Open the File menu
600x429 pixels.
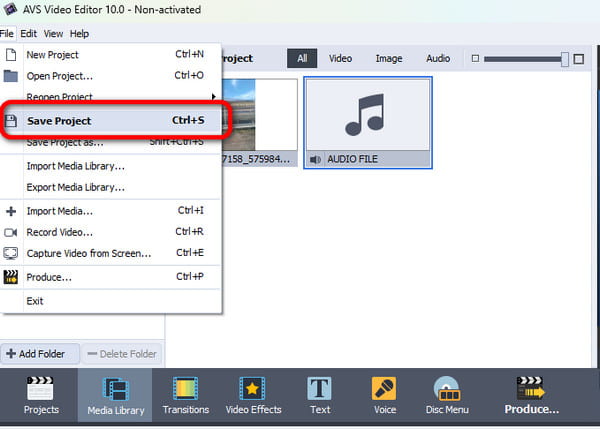[7, 34]
